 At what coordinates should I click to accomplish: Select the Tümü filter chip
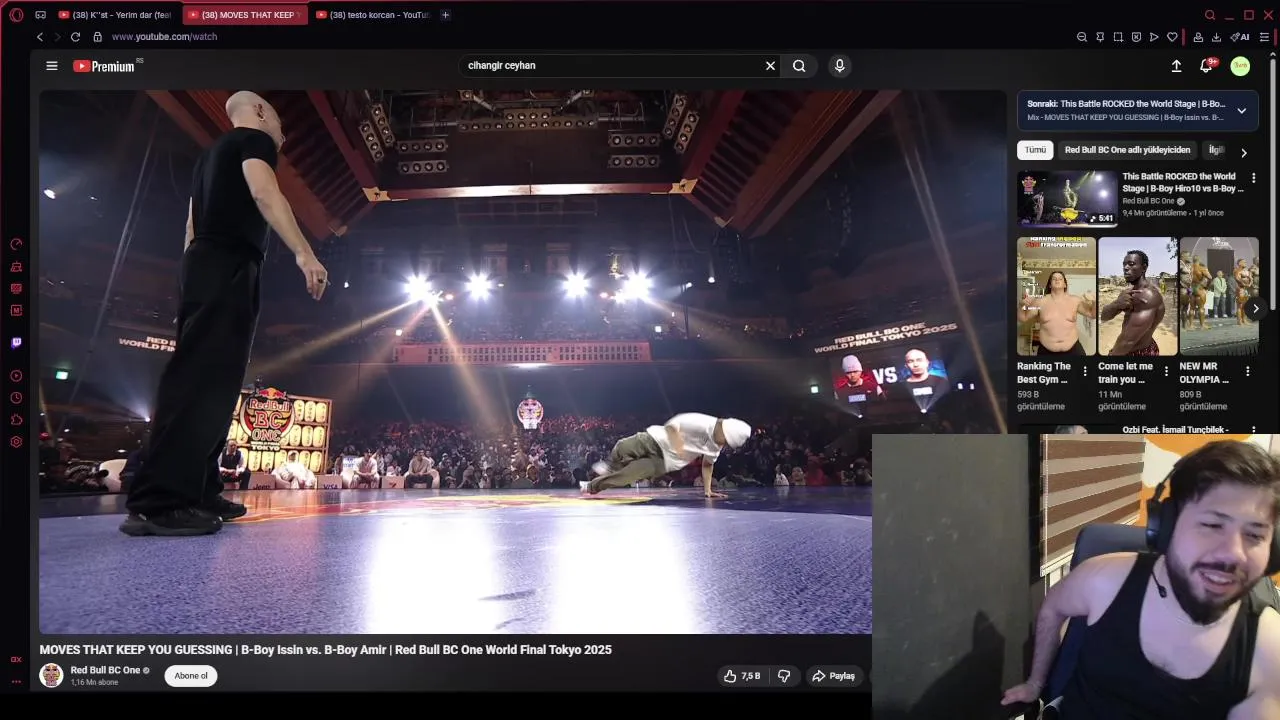point(1035,150)
